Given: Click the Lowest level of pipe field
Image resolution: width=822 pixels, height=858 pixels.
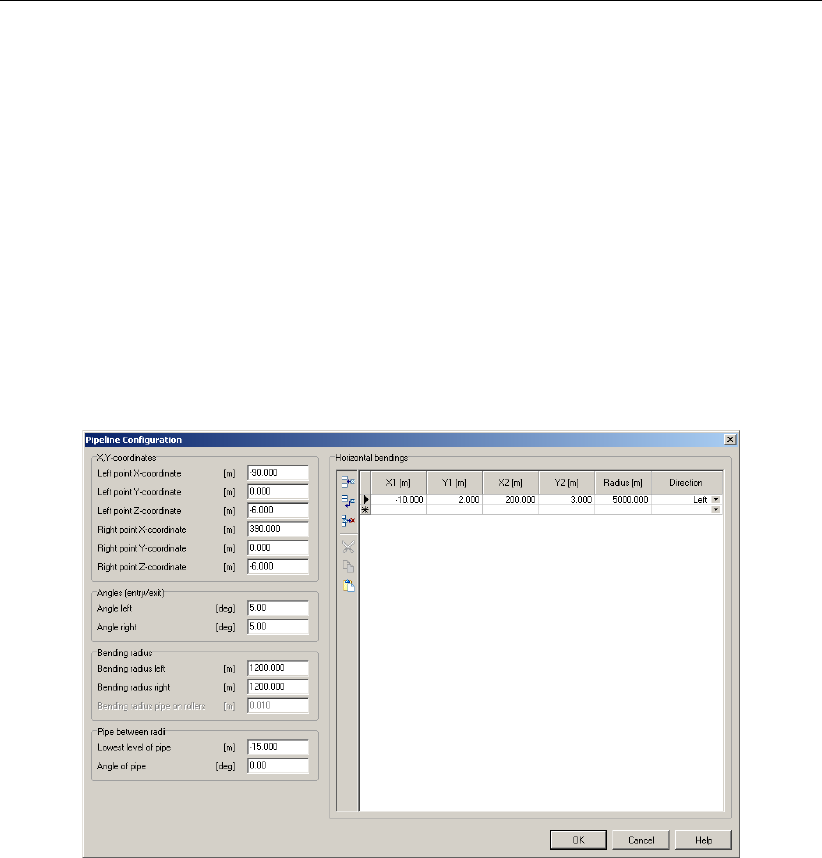Looking at the screenshot, I should pos(278,747).
